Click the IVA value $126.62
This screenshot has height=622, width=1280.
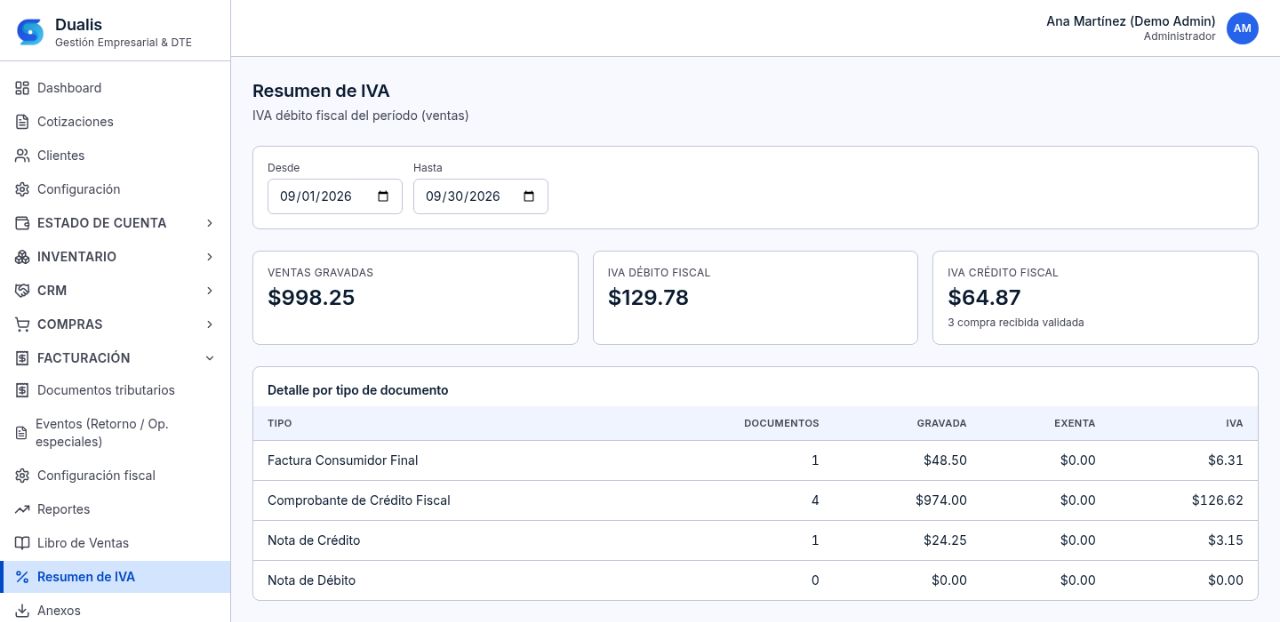point(1217,501)
